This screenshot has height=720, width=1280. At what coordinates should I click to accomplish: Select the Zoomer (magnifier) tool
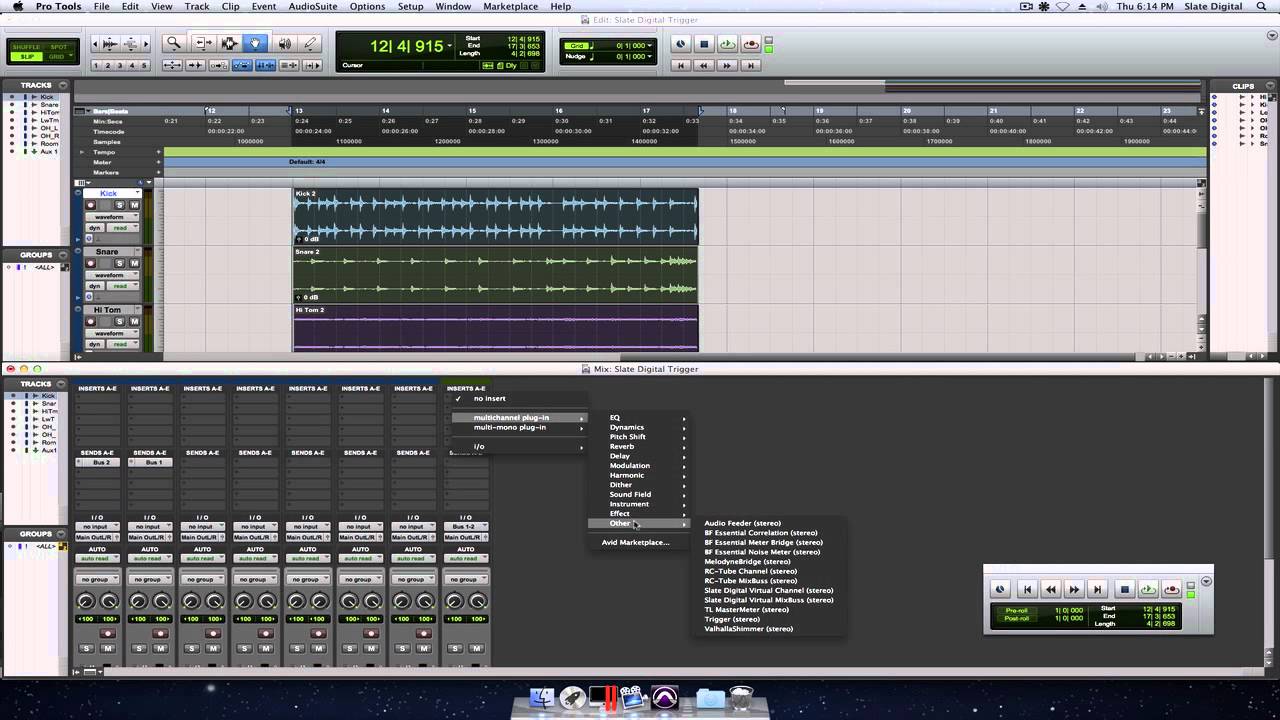[x=174, y=44]
